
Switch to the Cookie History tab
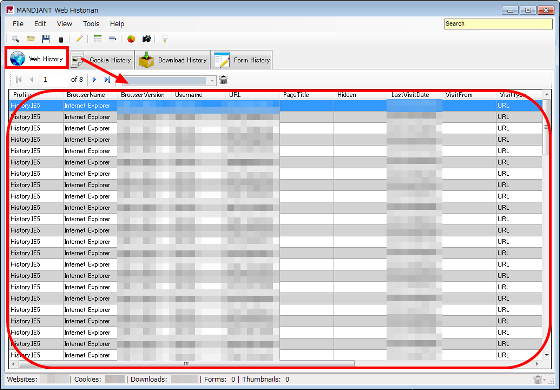(101, 60)
